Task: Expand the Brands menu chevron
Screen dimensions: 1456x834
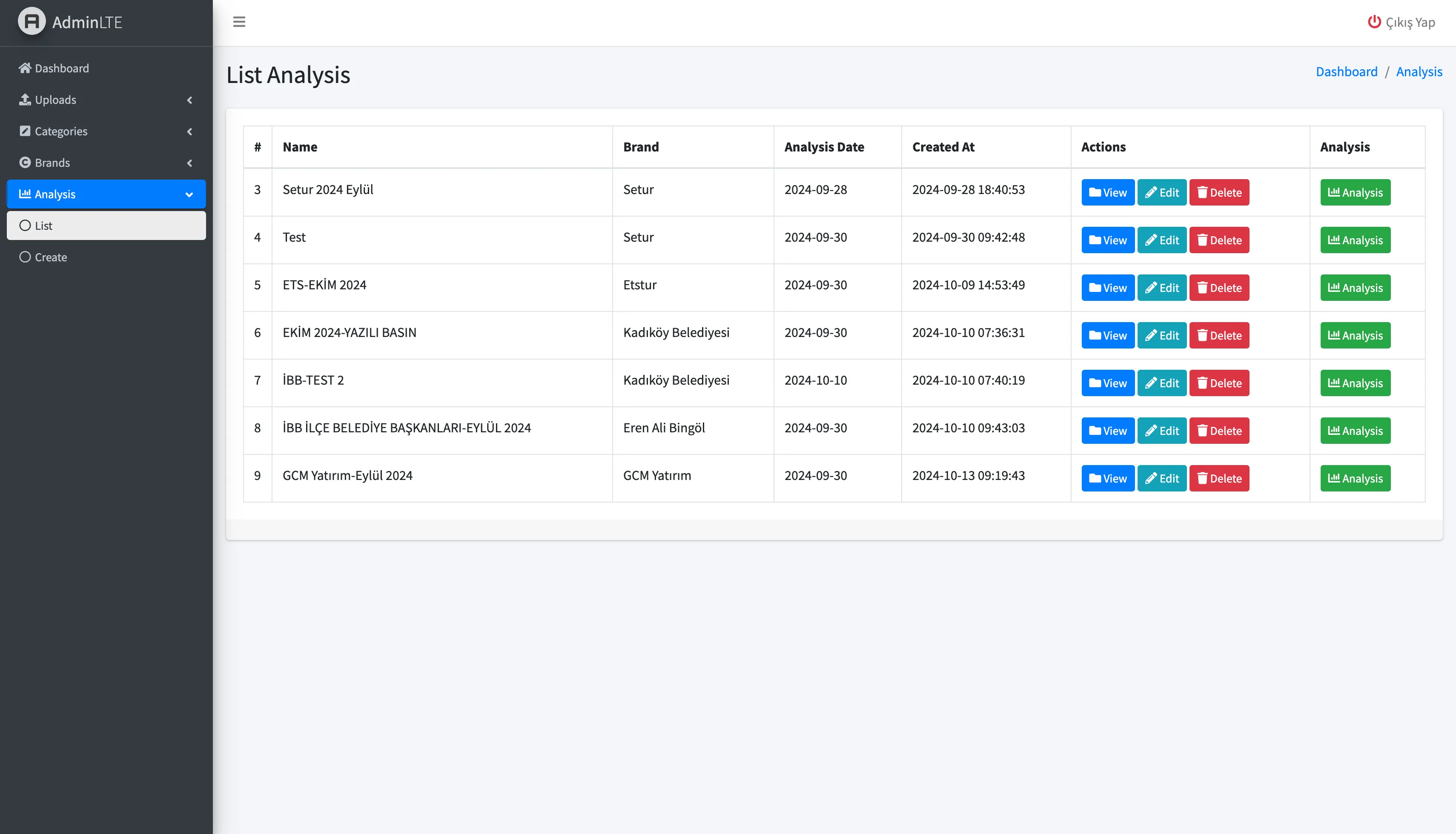Action: 189,163
